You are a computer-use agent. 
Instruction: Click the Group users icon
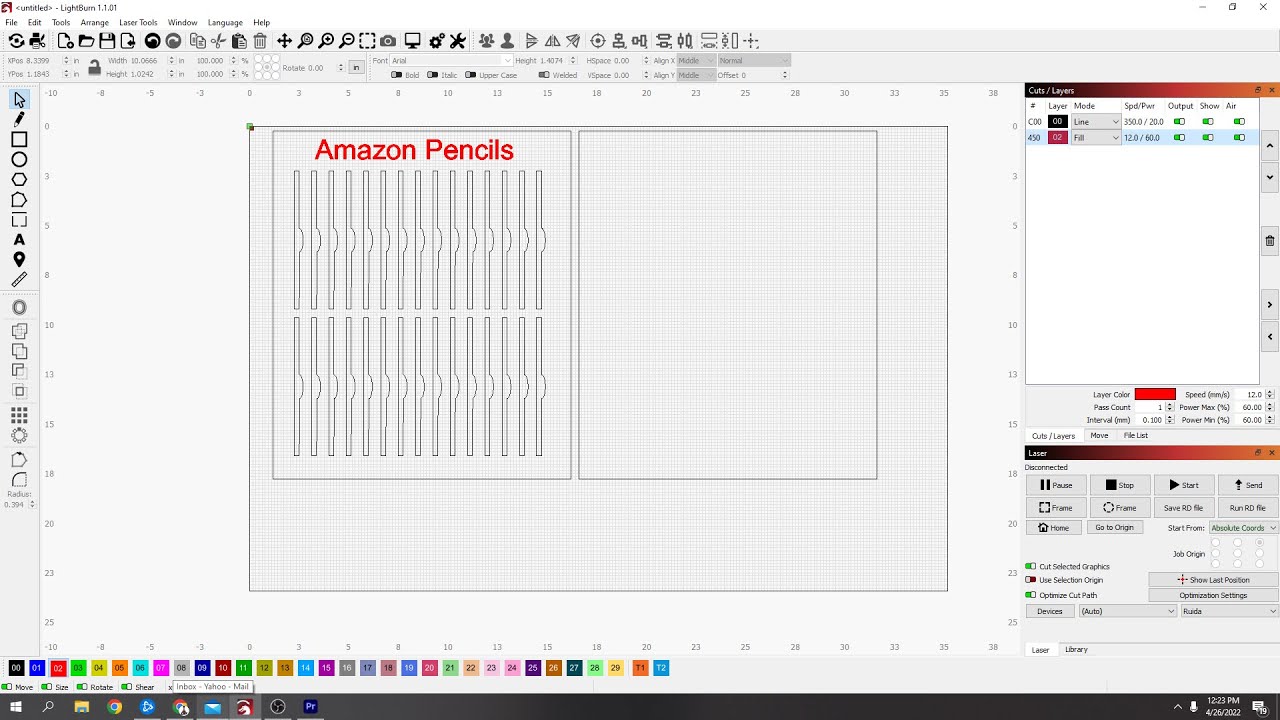coord(486,41)
